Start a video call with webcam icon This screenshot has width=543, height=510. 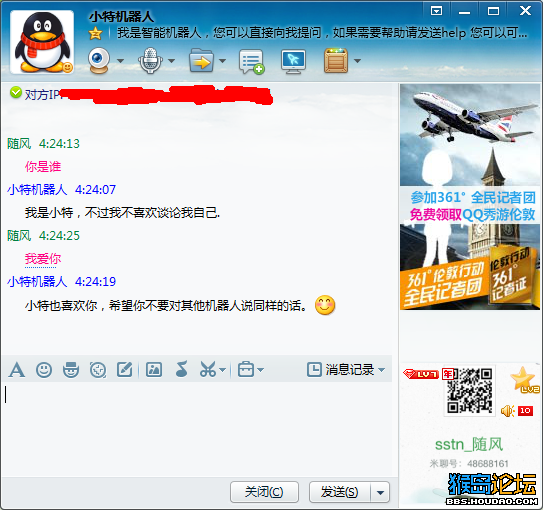(x=99, y=61)
